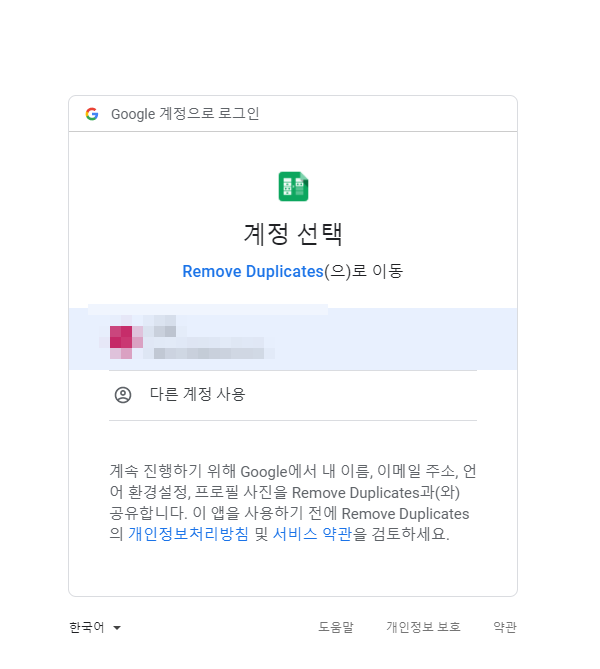600x669 pixels.
Task: Click the arrow next to 한국어
Action: (x=117, y=628)
